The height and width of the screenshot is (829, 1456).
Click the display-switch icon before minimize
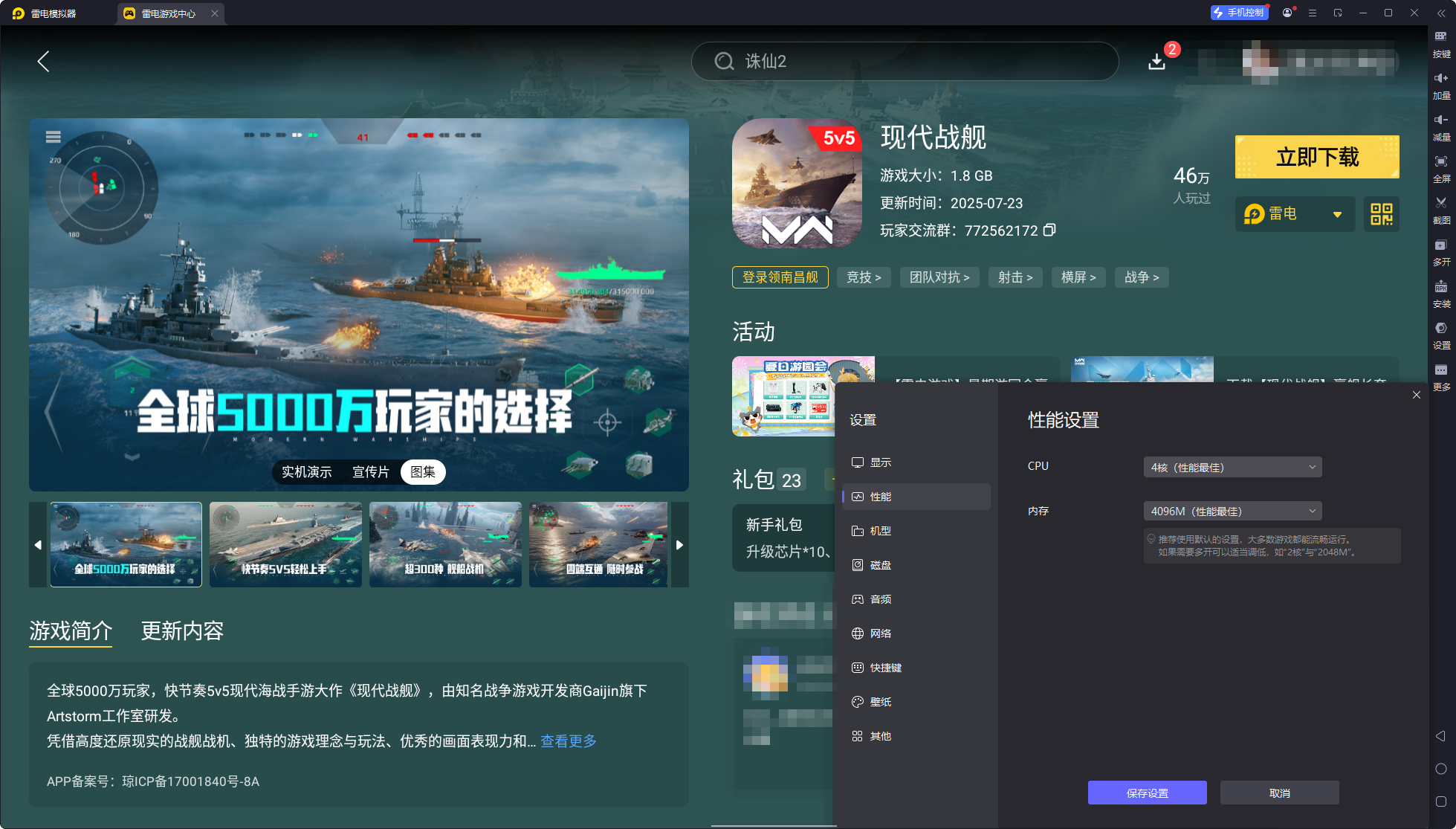click(1338, 13)
